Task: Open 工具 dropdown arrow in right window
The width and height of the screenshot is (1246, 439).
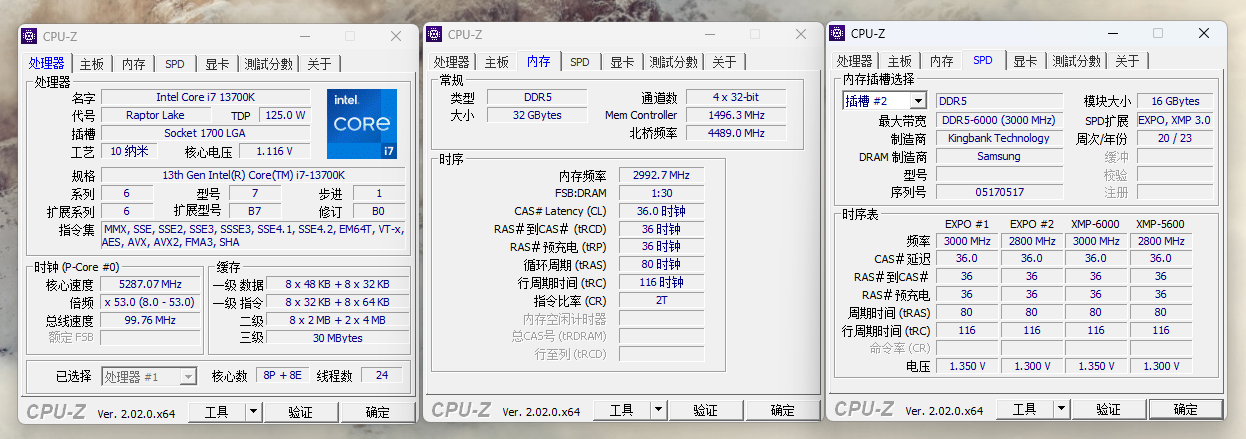Action: (x=1062, y=409)
